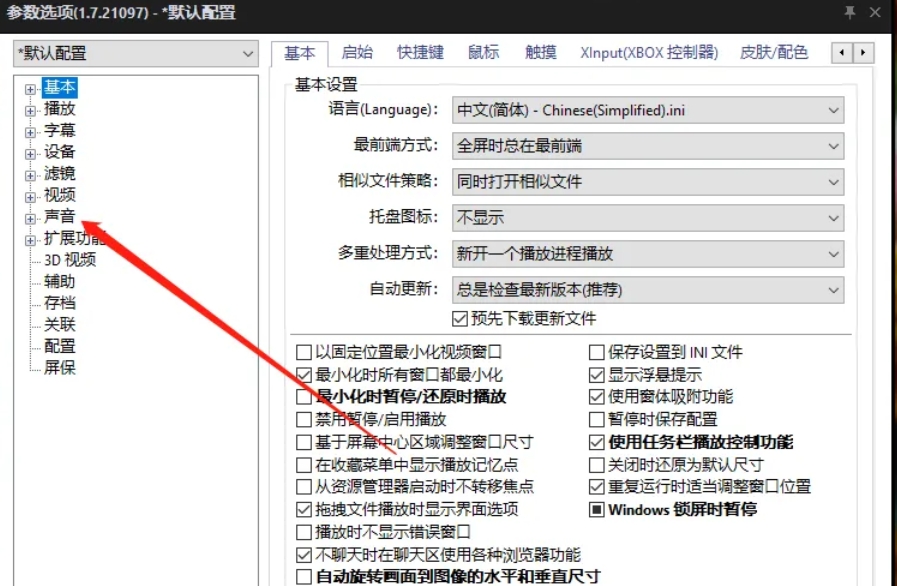
Task: Select 声音 in the settings tree
Action: [x=60, y=218]
